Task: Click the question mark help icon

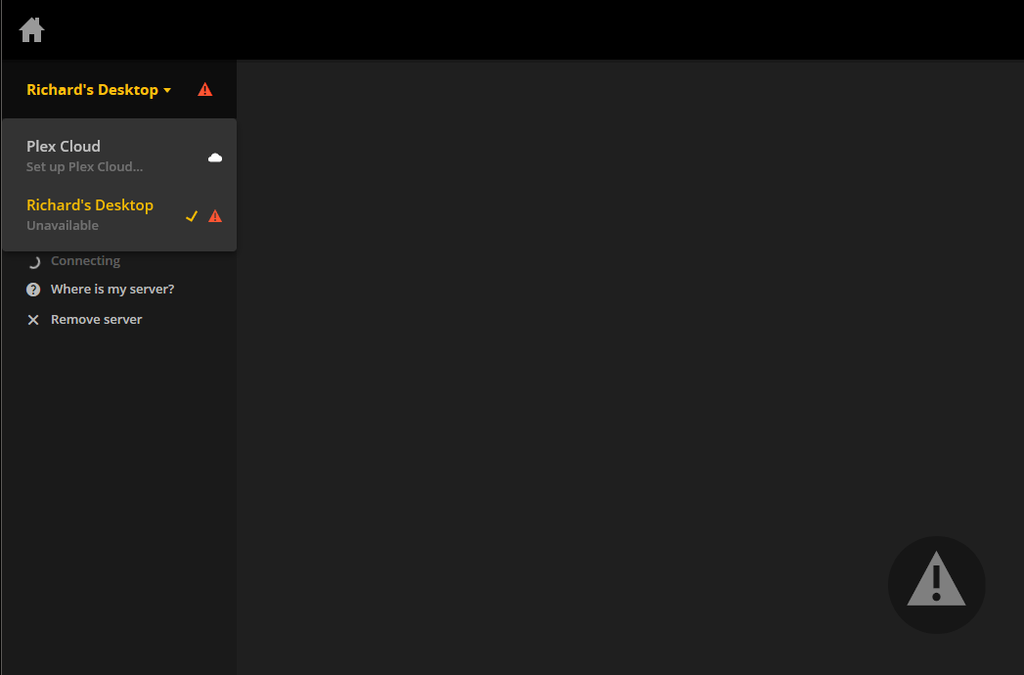Action: [33, 289]
